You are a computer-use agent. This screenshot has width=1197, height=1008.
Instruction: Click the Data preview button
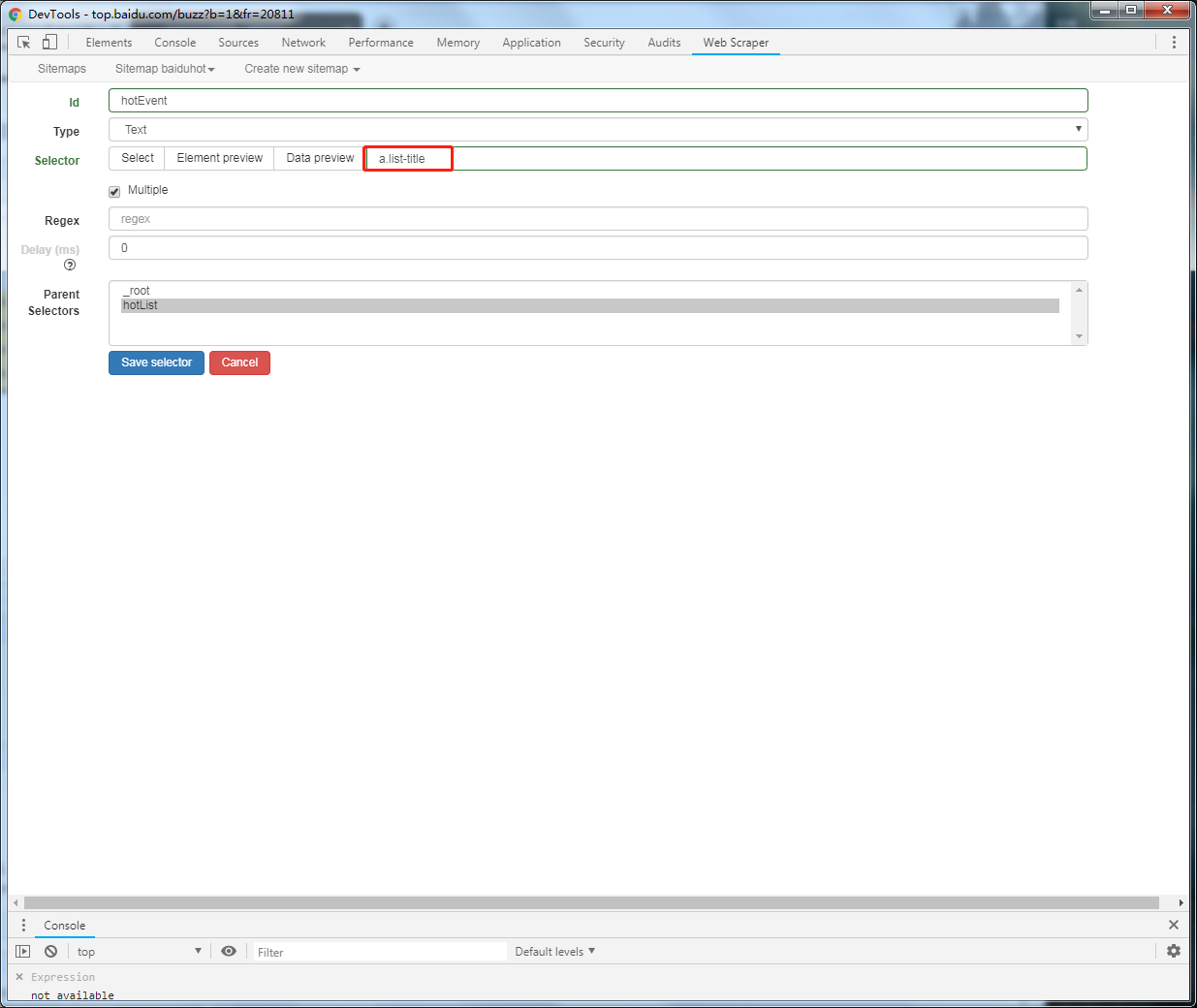(320, 158)
